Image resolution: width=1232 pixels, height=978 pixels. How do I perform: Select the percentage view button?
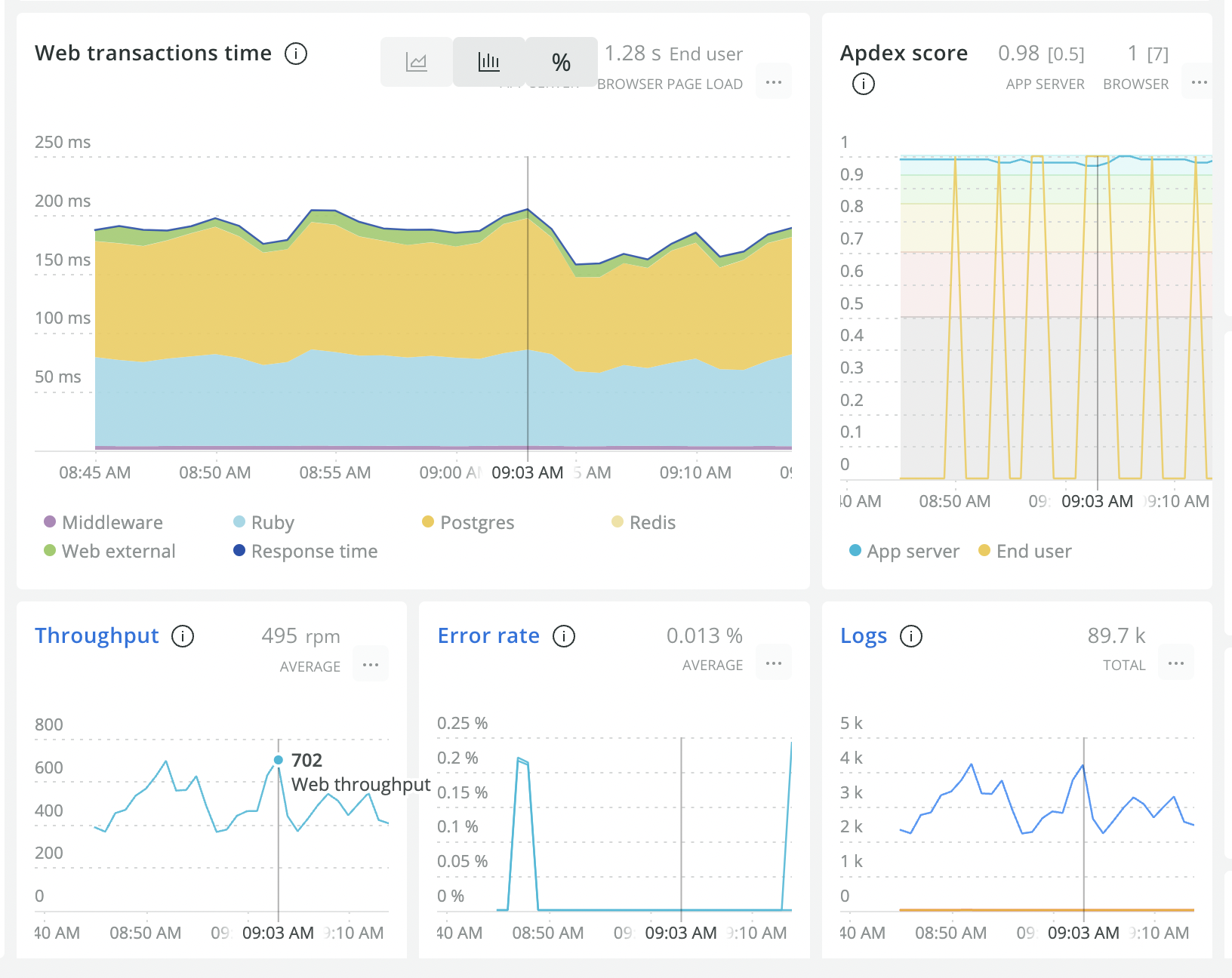561,62
